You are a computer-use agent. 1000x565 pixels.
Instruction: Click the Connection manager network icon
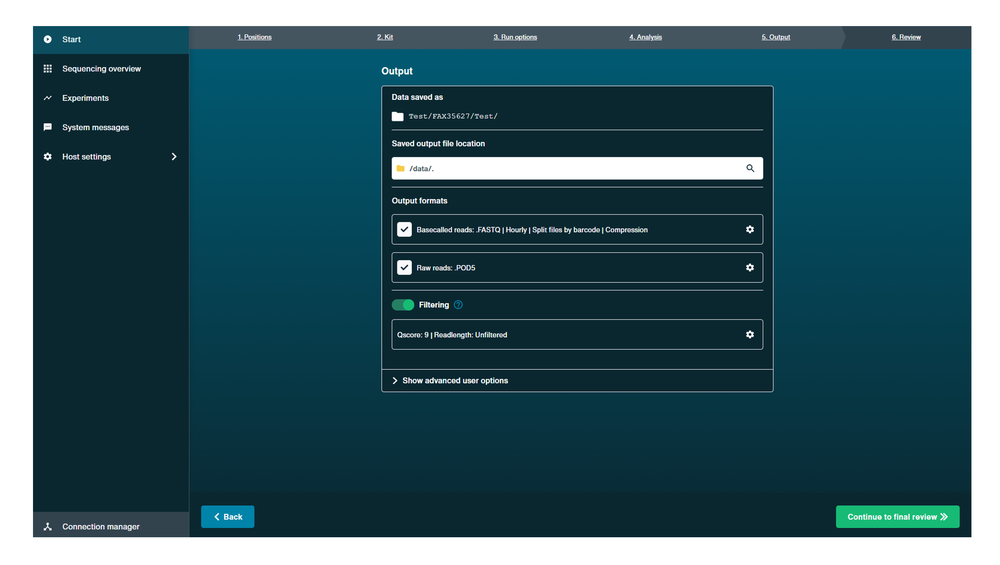(48, 527)
